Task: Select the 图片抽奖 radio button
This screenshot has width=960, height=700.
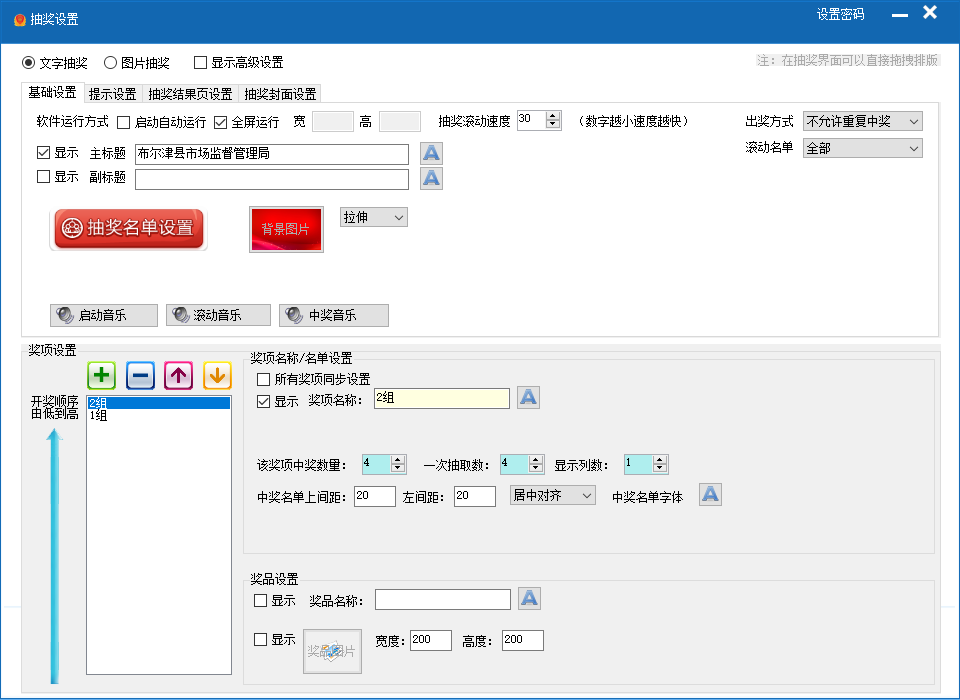Action: [x=111, y=62]
